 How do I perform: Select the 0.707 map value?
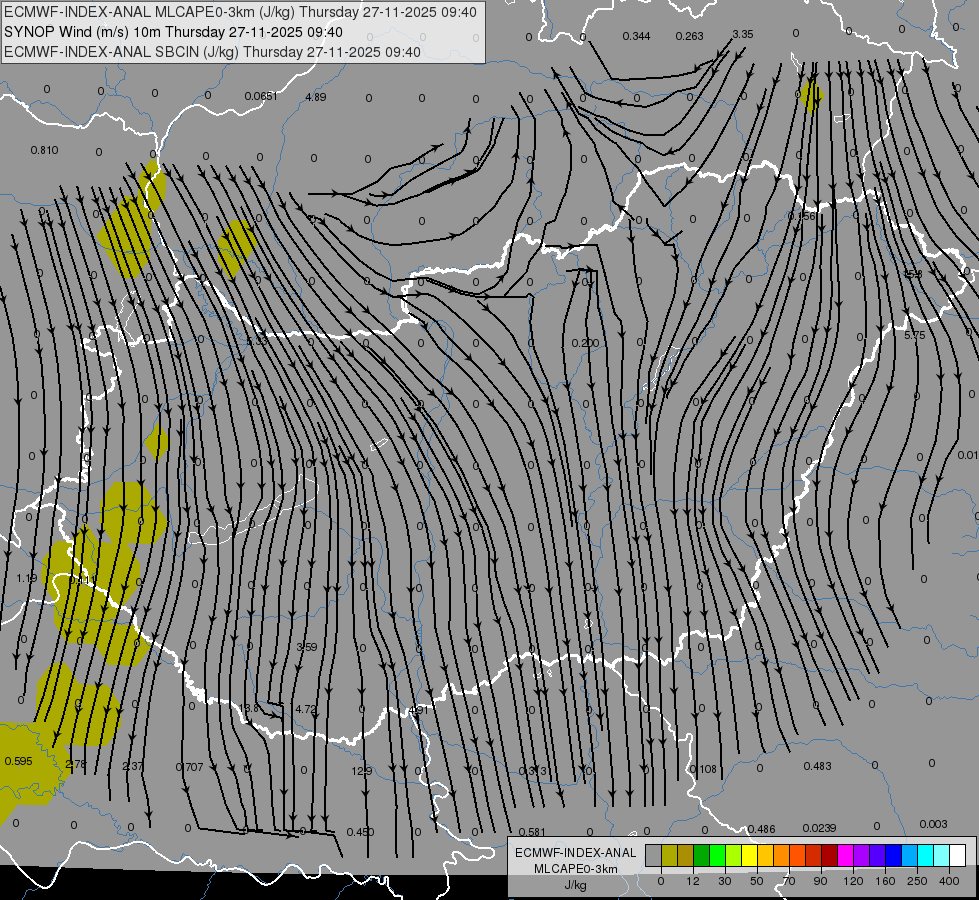pos(189,768)
